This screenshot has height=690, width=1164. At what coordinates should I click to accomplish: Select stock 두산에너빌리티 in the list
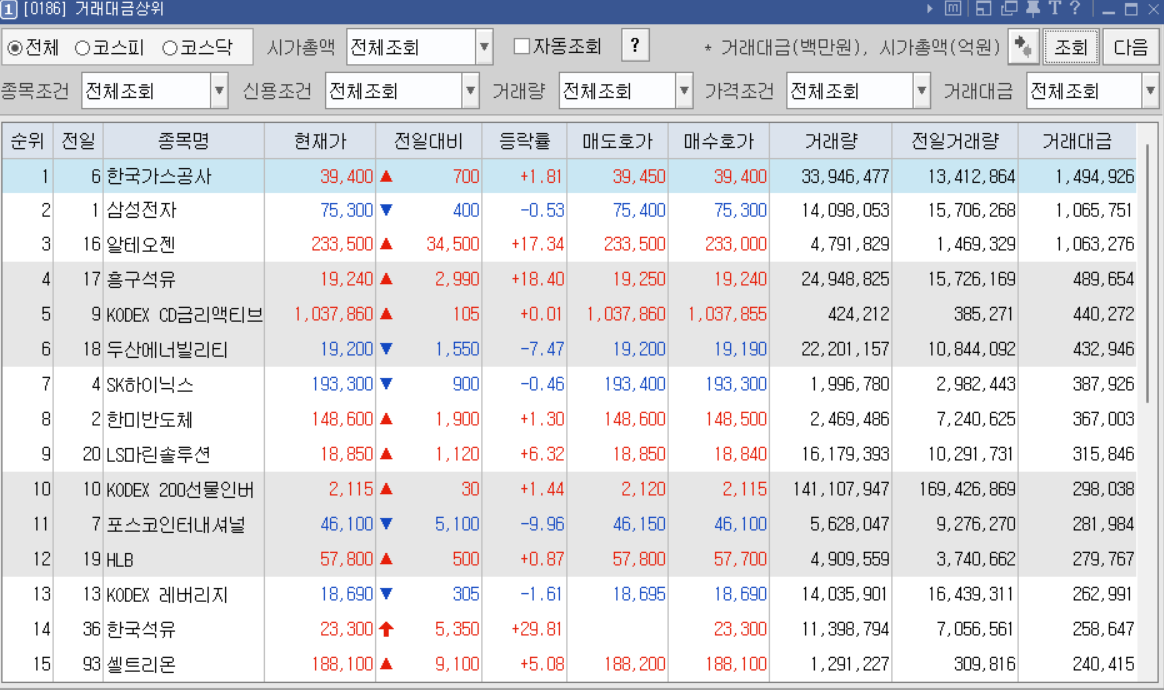(167, 349)
